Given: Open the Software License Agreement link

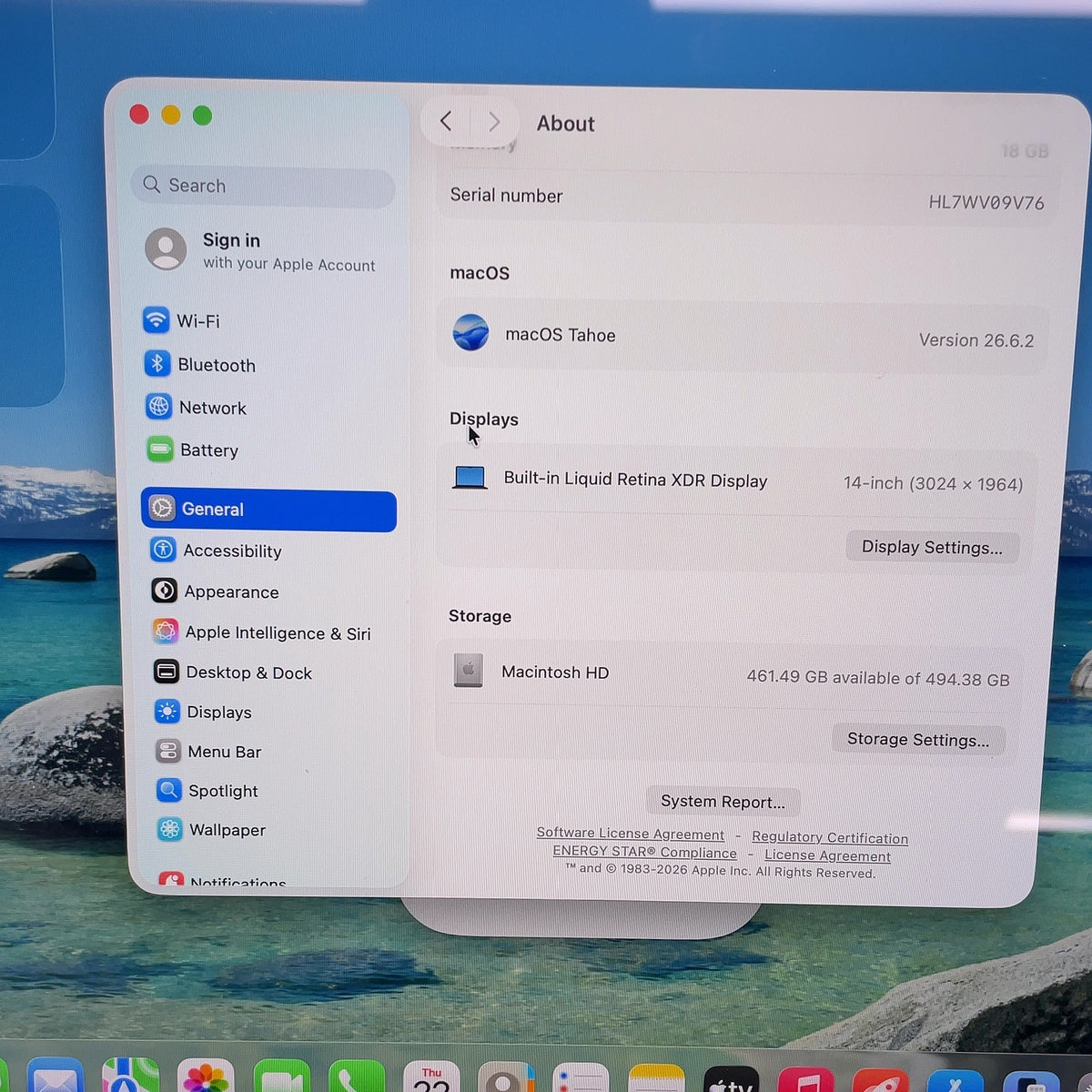Looking at the screenshot, I should point(630,834).
